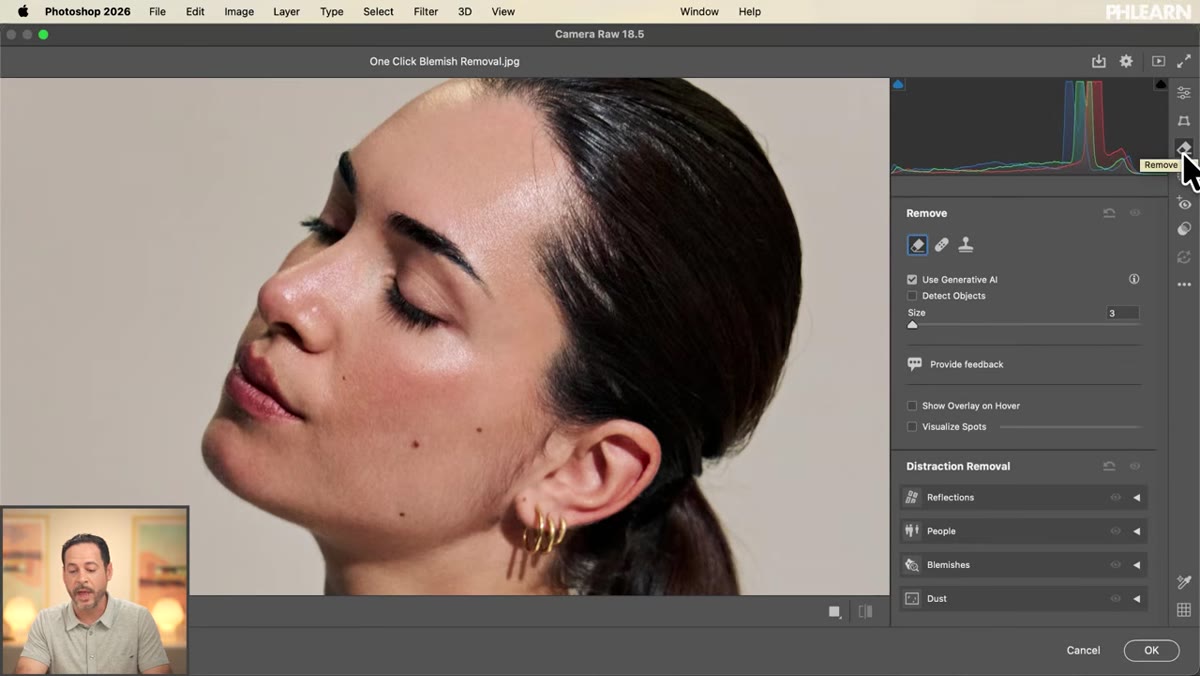Screen dimensions: 1200x676
Task: Open Camera Raw preferences gear
Action: (1126, 61)
